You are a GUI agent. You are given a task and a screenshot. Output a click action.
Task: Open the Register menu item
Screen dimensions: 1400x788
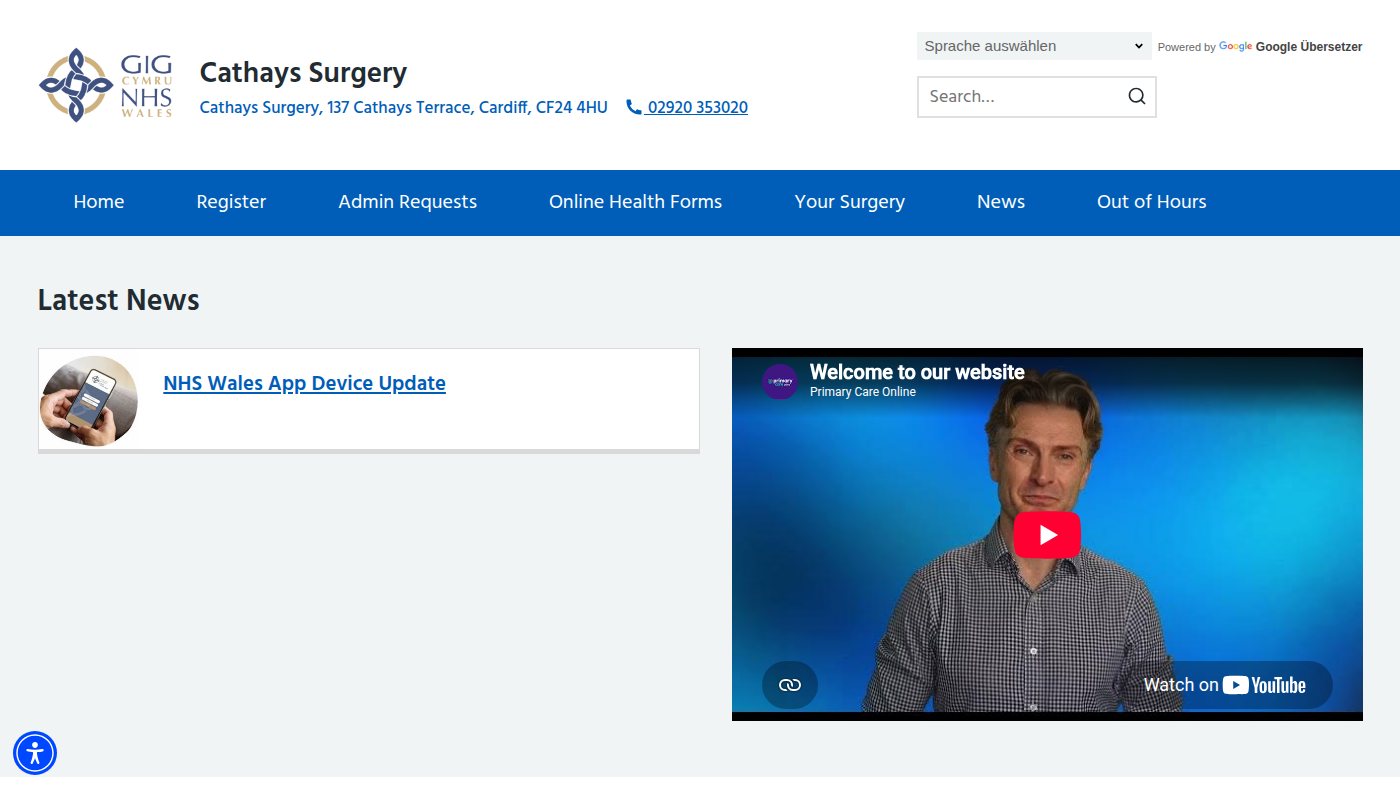pos(231,202)
